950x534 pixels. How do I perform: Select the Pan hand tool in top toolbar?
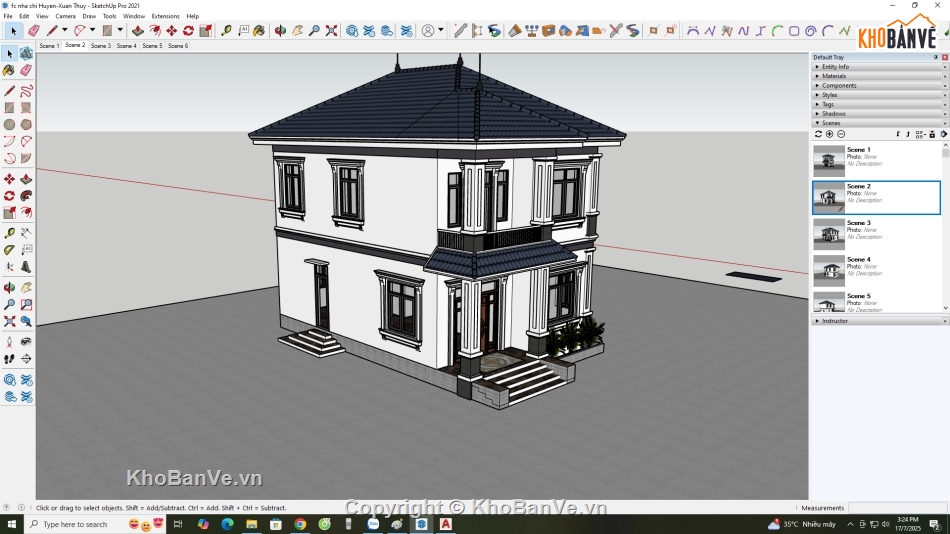pos(297,30)
